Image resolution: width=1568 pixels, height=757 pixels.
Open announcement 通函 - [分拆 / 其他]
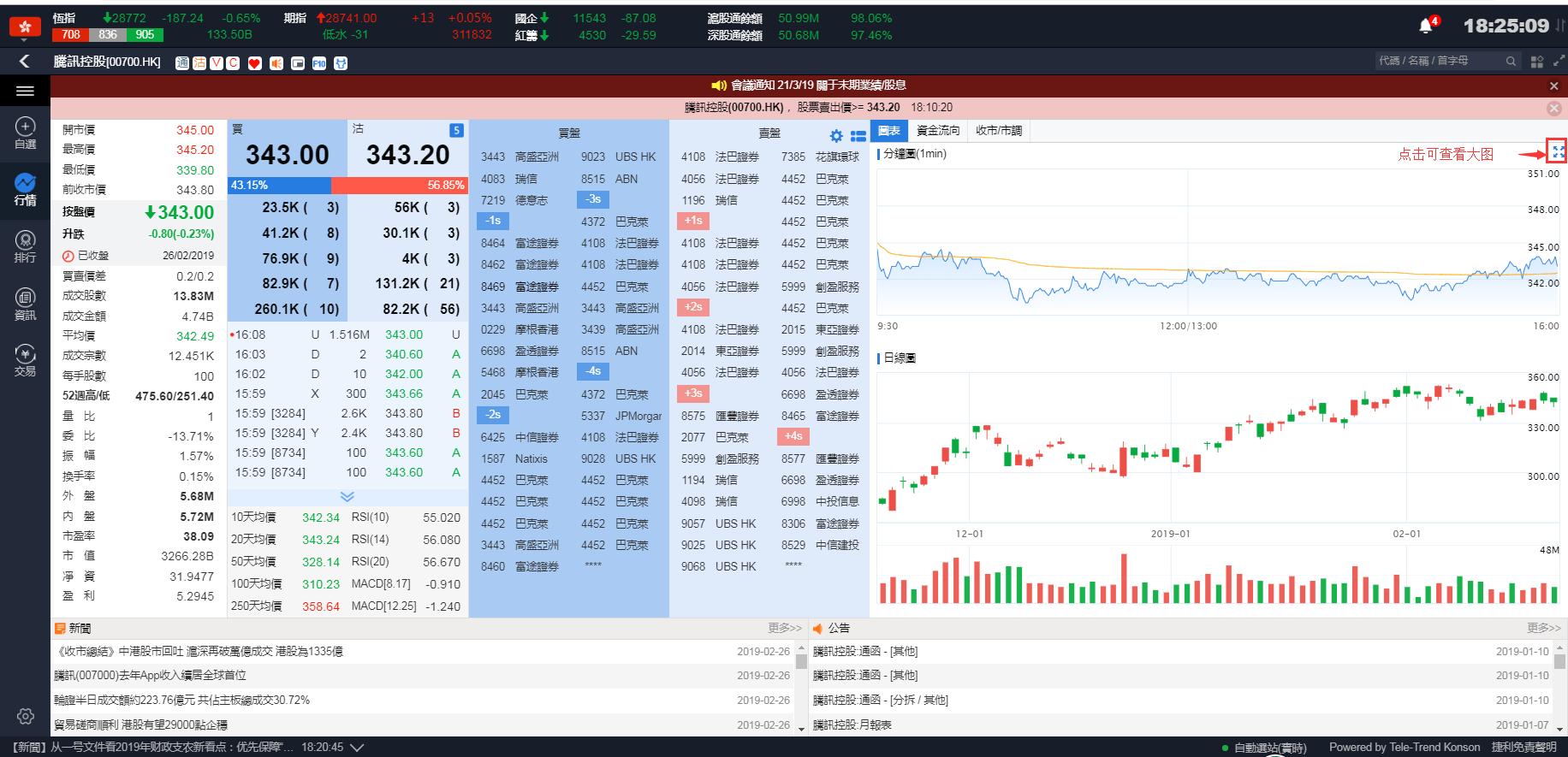coord(881,700)
